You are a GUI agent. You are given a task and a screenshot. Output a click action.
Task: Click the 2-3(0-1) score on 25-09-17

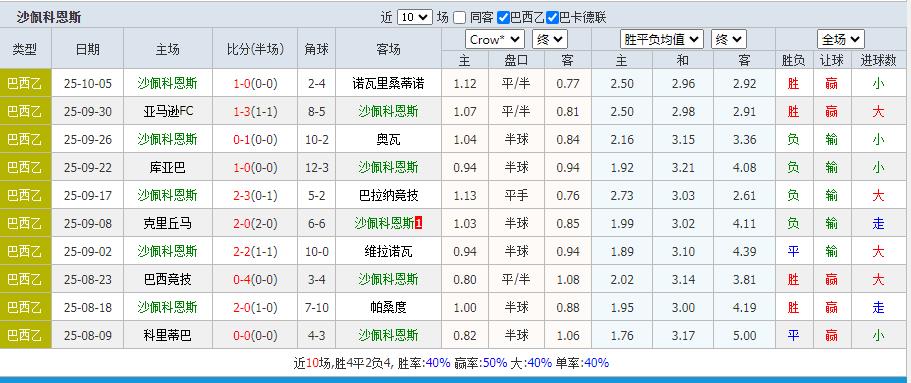(255, 195)
